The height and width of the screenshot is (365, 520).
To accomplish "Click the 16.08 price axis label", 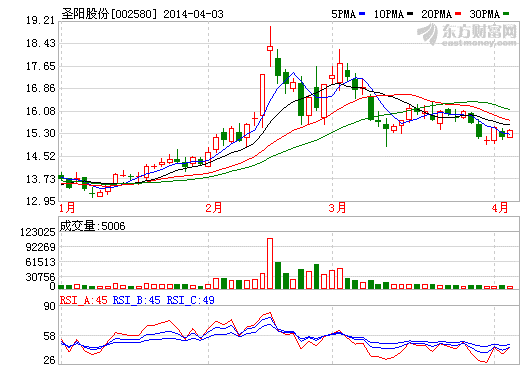I will pos(40,111).
